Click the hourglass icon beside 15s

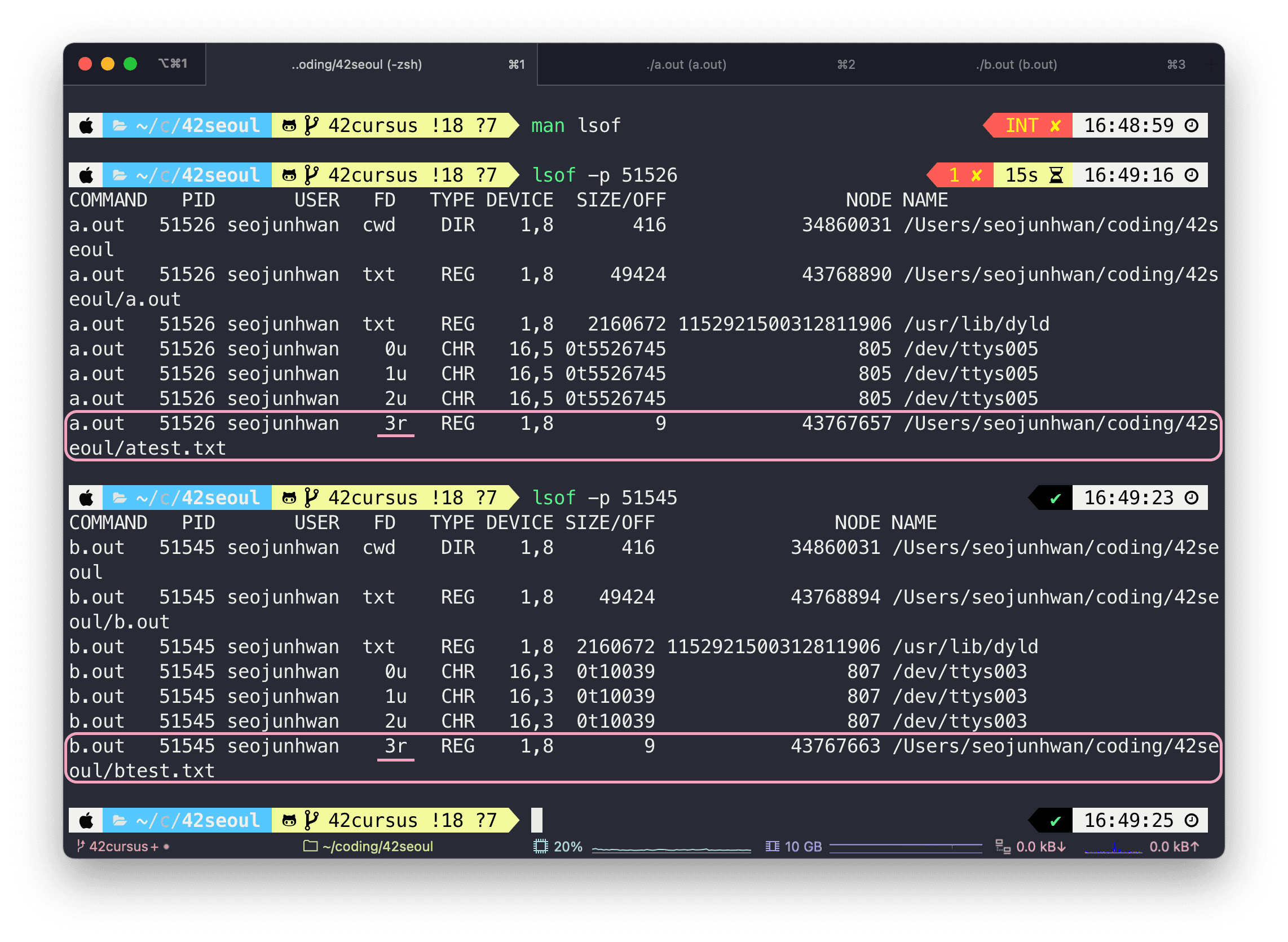pyautogui.click(x=1056, y=175)
